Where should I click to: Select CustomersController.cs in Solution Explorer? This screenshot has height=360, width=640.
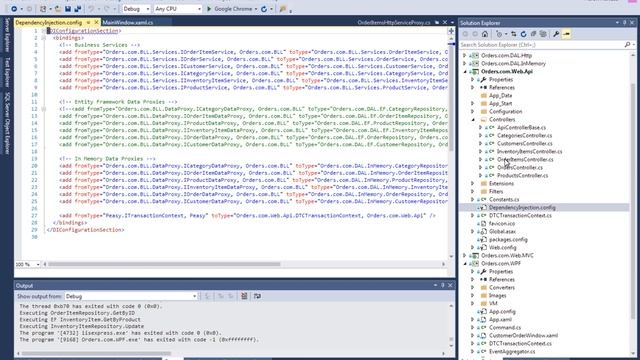(524, 144)
